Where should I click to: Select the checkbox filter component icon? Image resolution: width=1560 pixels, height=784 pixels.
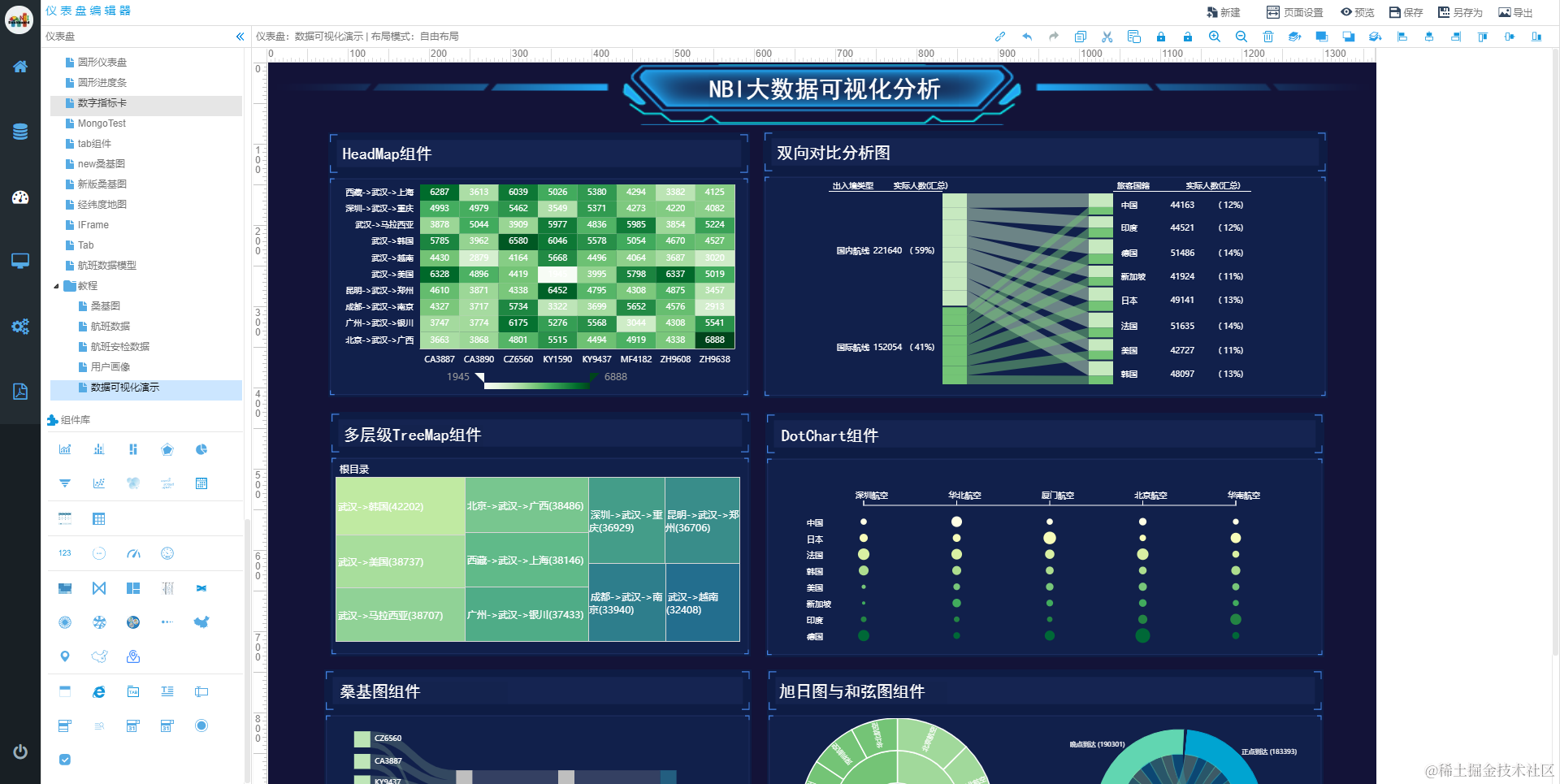tap(65, 760)
